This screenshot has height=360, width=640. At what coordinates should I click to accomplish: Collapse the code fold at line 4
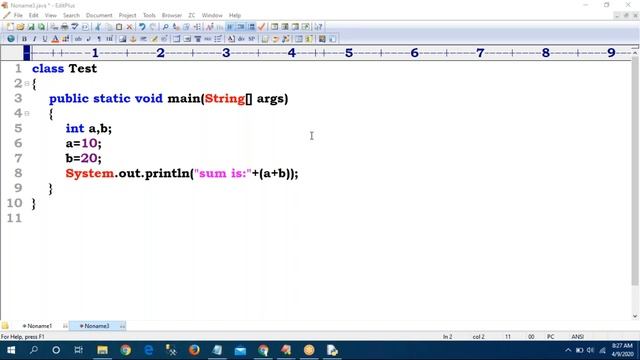(27, 113)
